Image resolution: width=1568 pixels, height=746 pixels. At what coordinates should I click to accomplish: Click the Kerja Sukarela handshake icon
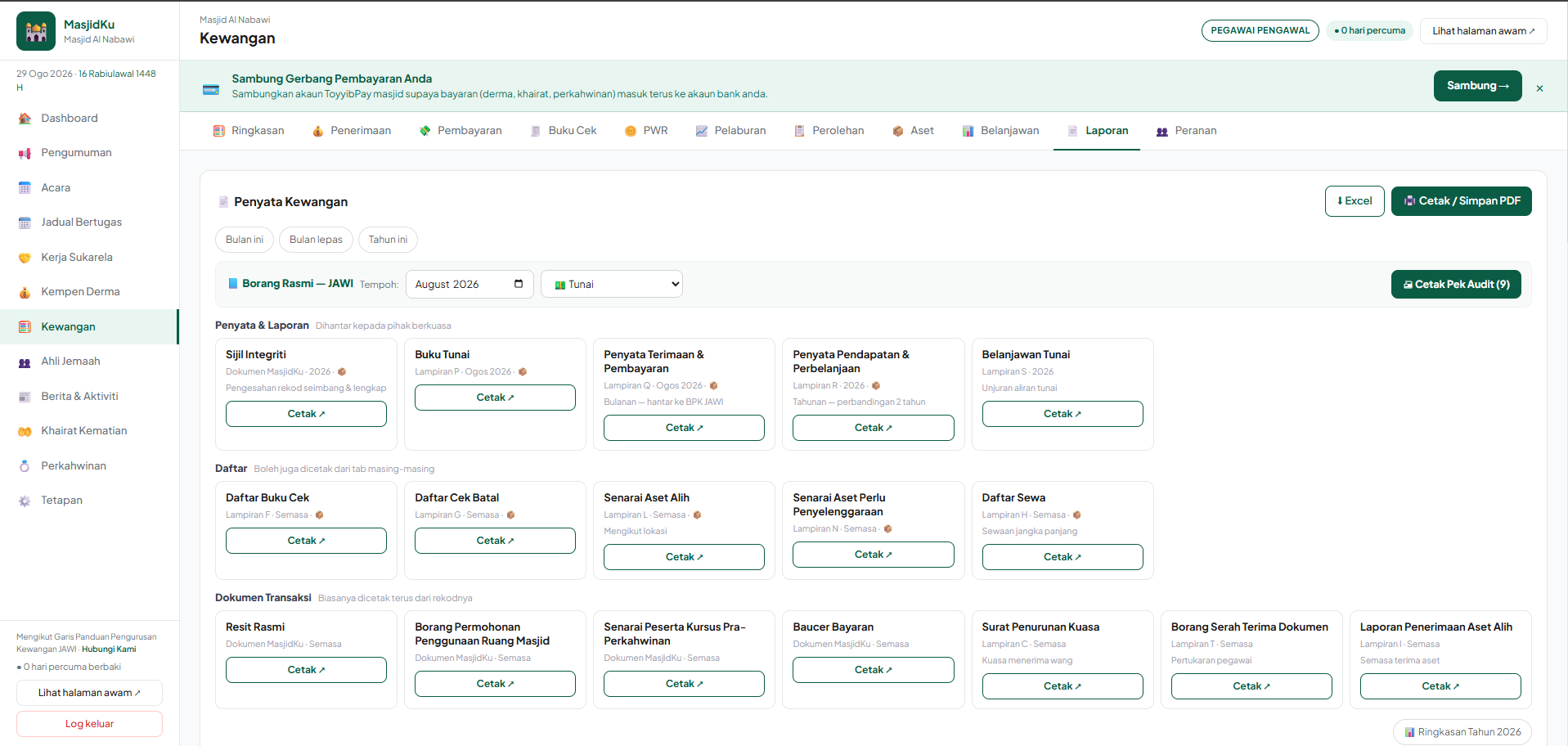(x=25, y=258)
